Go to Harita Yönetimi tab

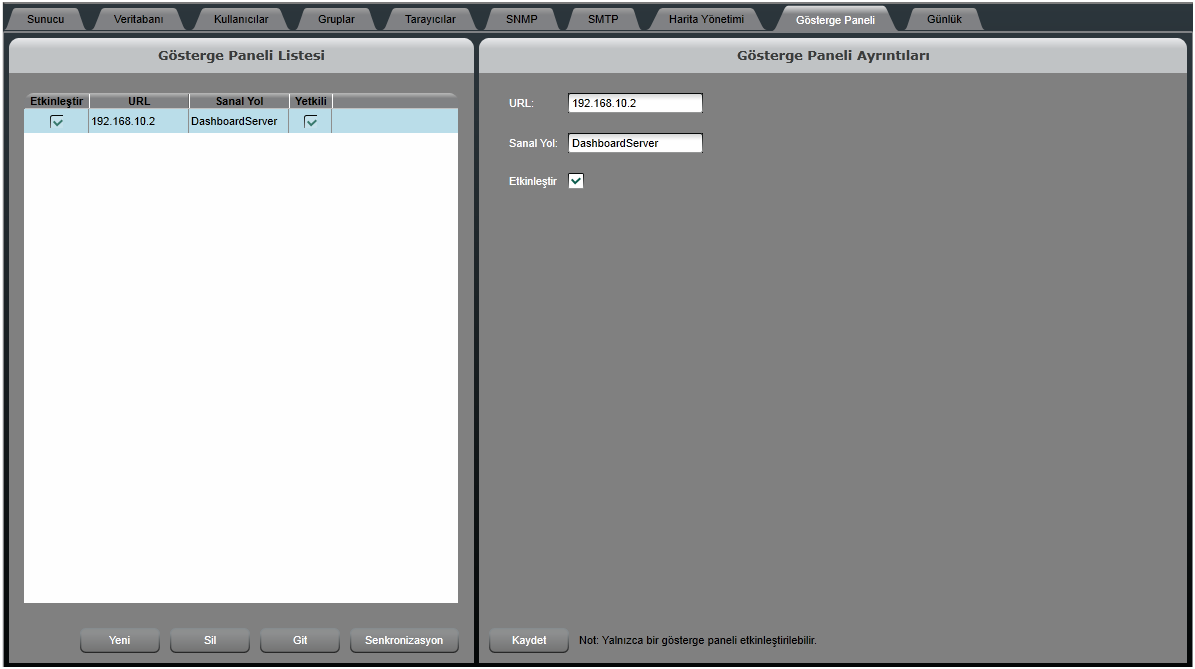click(706, 19)
